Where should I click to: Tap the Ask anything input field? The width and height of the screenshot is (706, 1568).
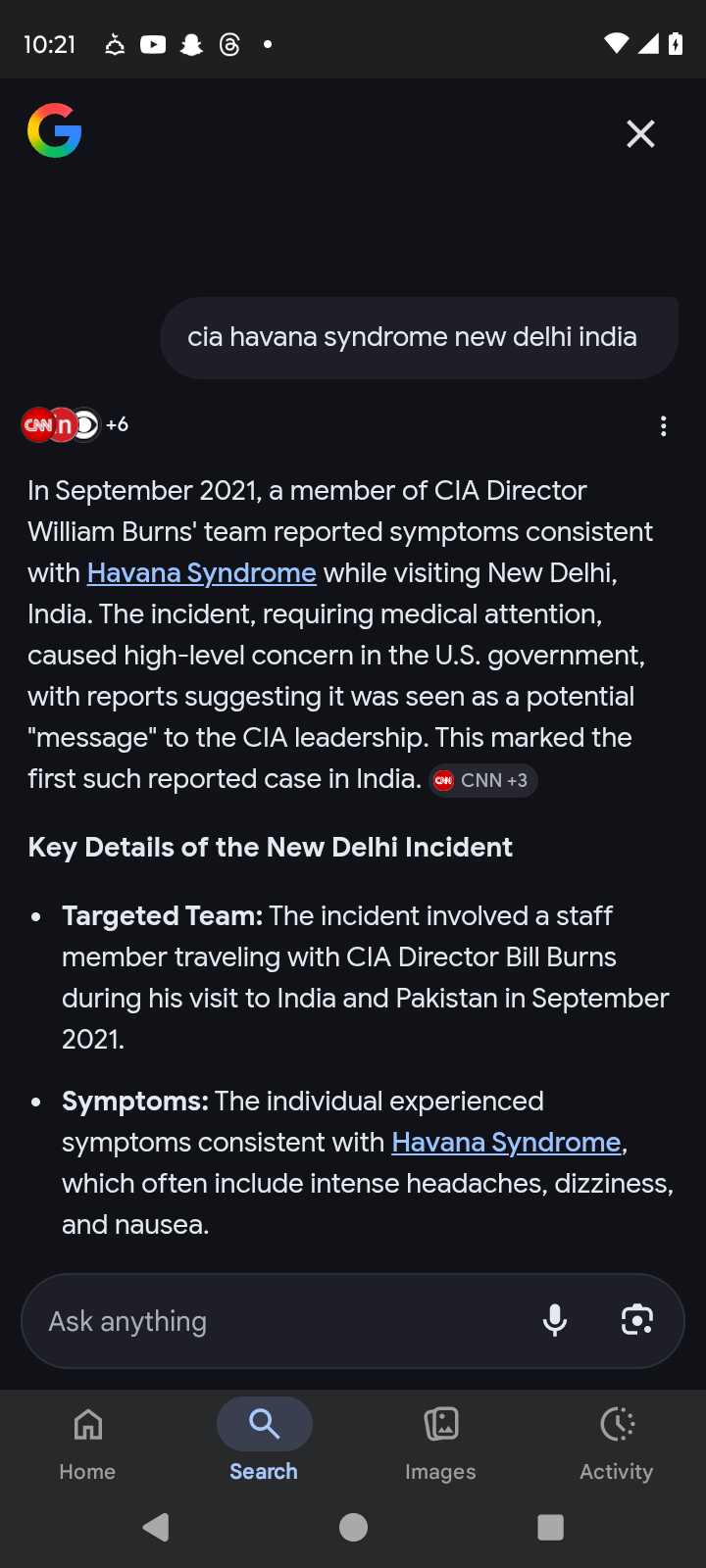[284, 1321]
